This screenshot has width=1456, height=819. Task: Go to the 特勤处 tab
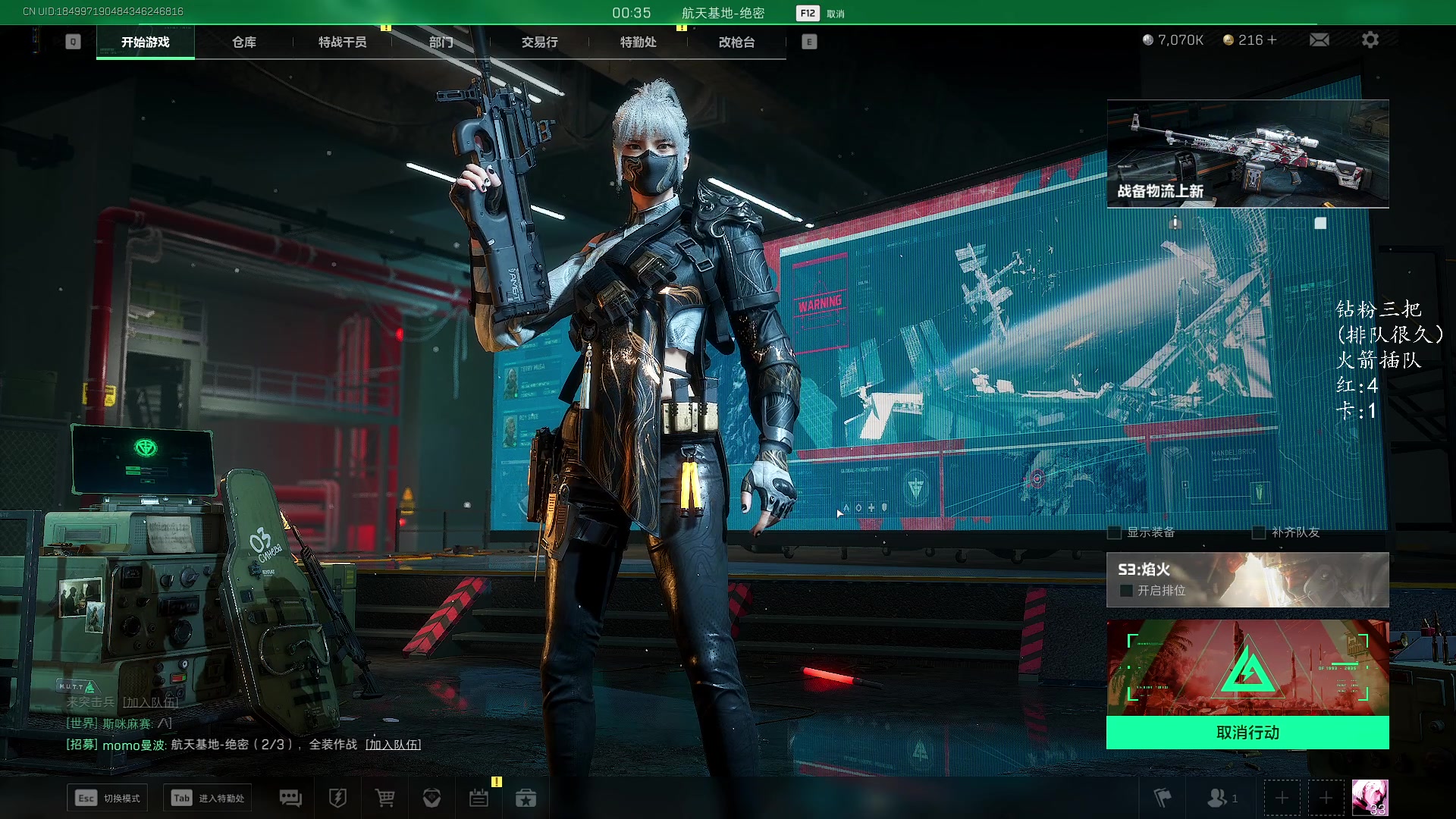point(639,42)
